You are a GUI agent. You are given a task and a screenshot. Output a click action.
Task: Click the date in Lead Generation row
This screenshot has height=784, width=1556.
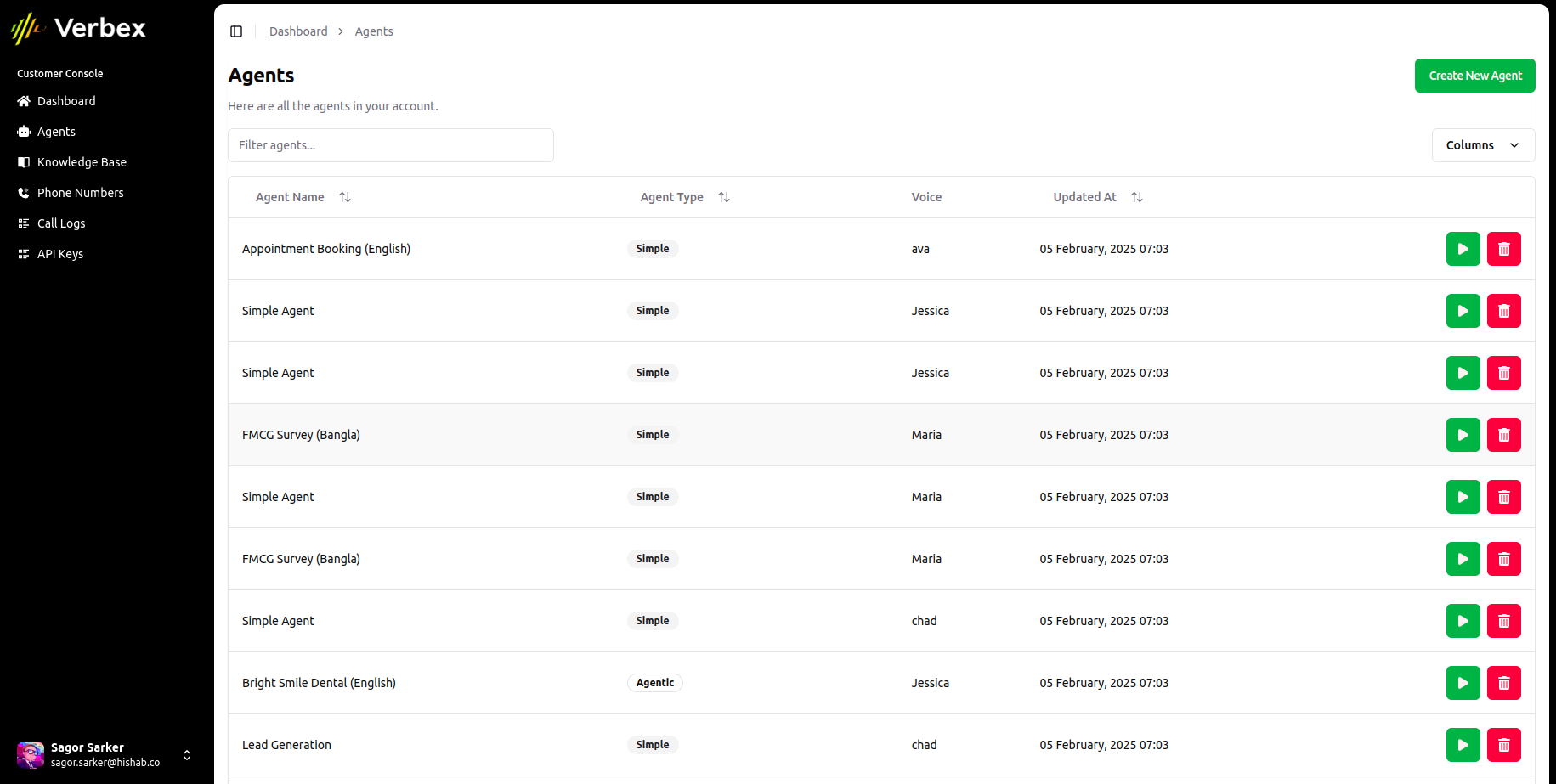pos(1104,745)
